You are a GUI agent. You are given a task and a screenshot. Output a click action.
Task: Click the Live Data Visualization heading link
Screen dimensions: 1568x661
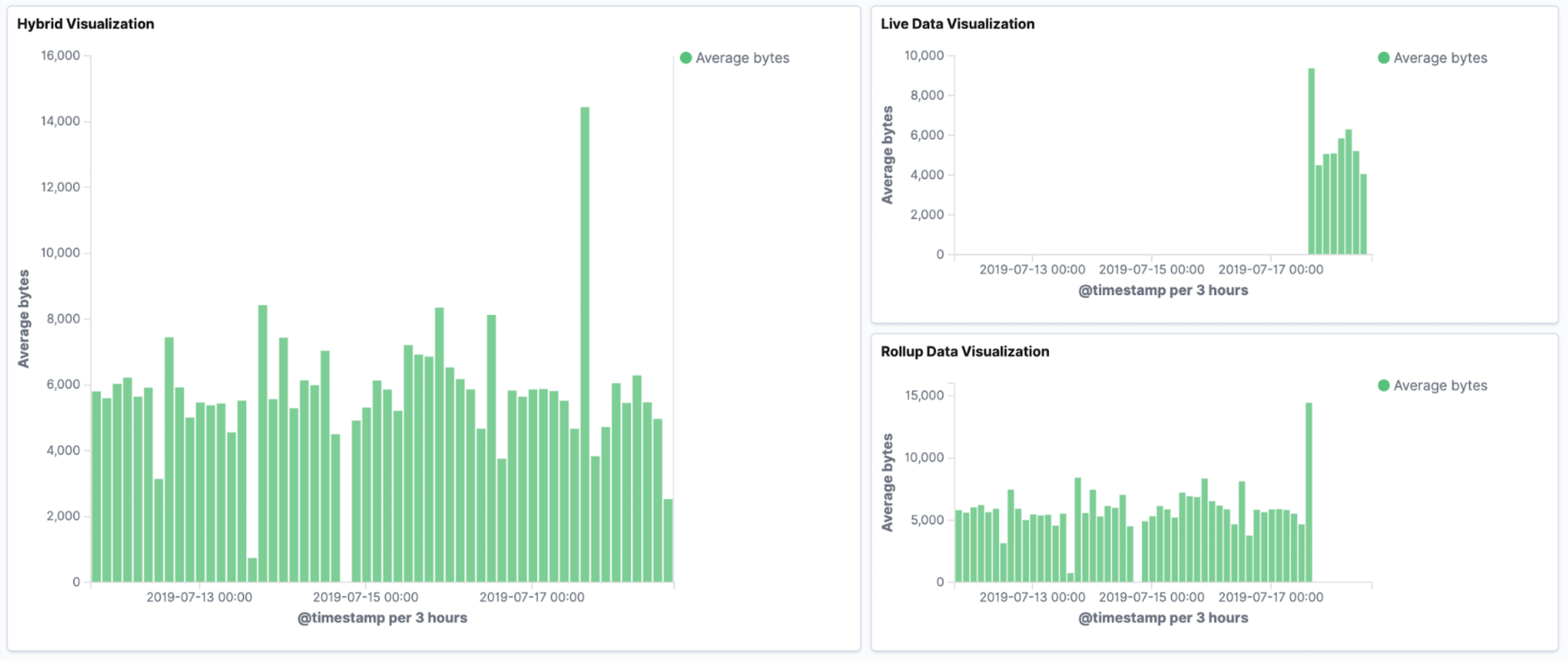958,24
